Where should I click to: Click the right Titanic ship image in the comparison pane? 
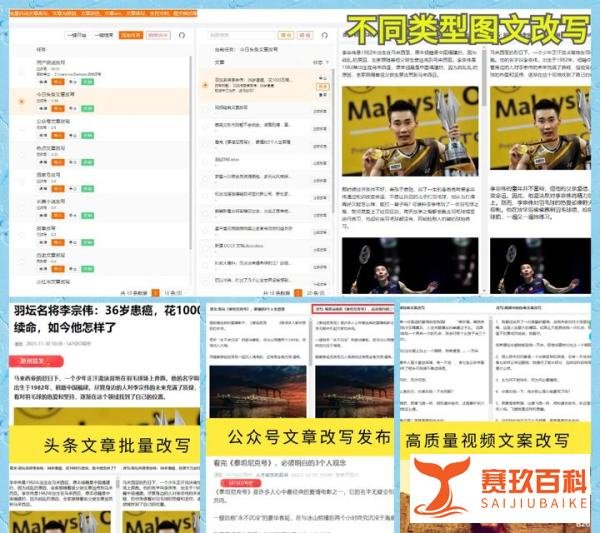[354, 392]
